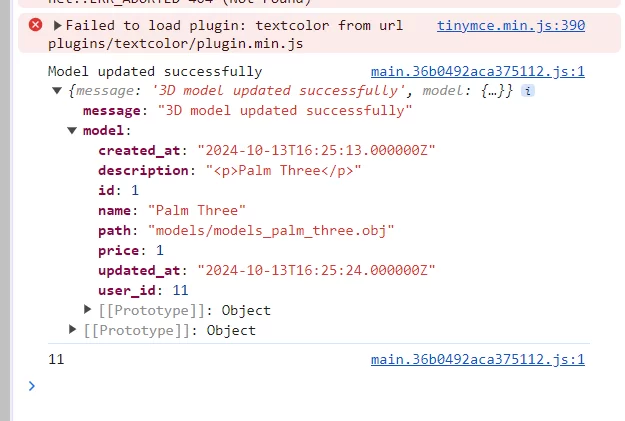Expand the 'Failed to load plugin' error

pyautogui.click(x=57, y=26)
